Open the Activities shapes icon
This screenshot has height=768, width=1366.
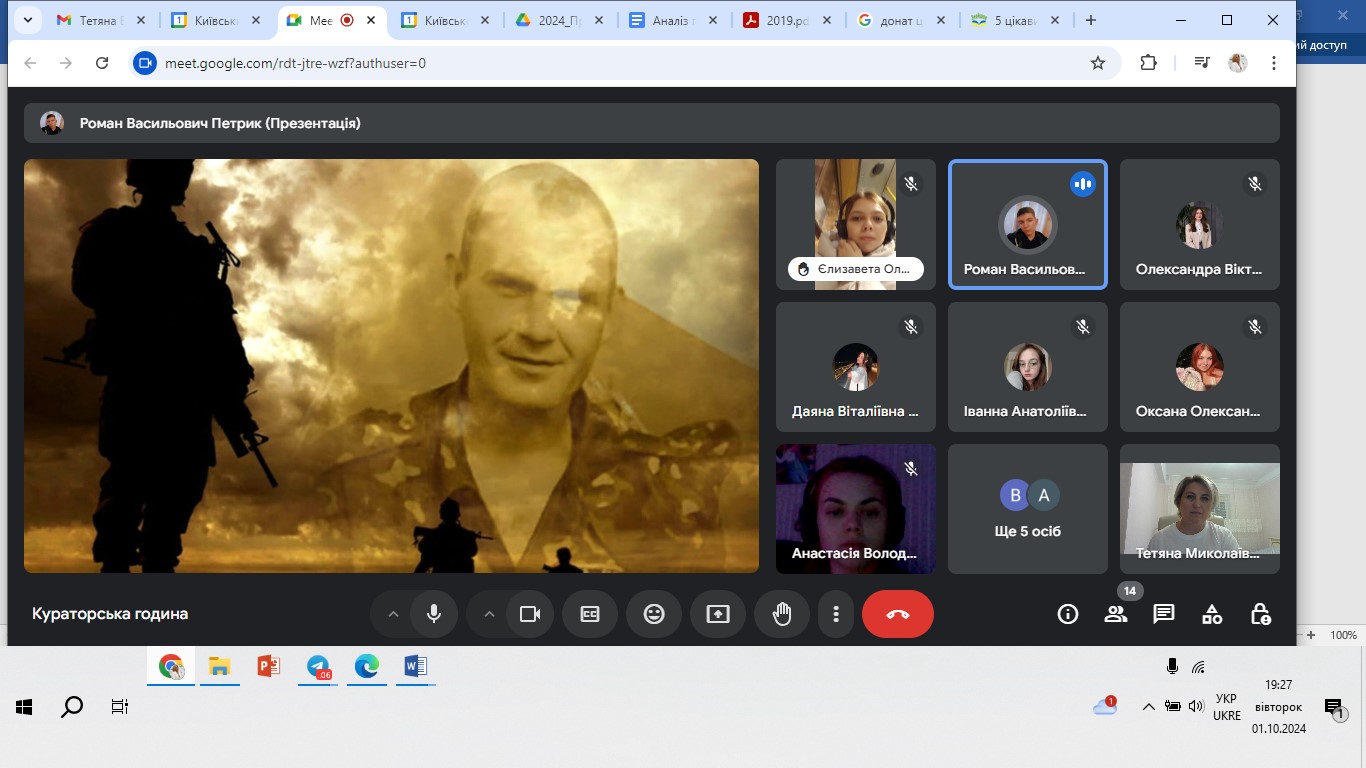pos(1211,614)
